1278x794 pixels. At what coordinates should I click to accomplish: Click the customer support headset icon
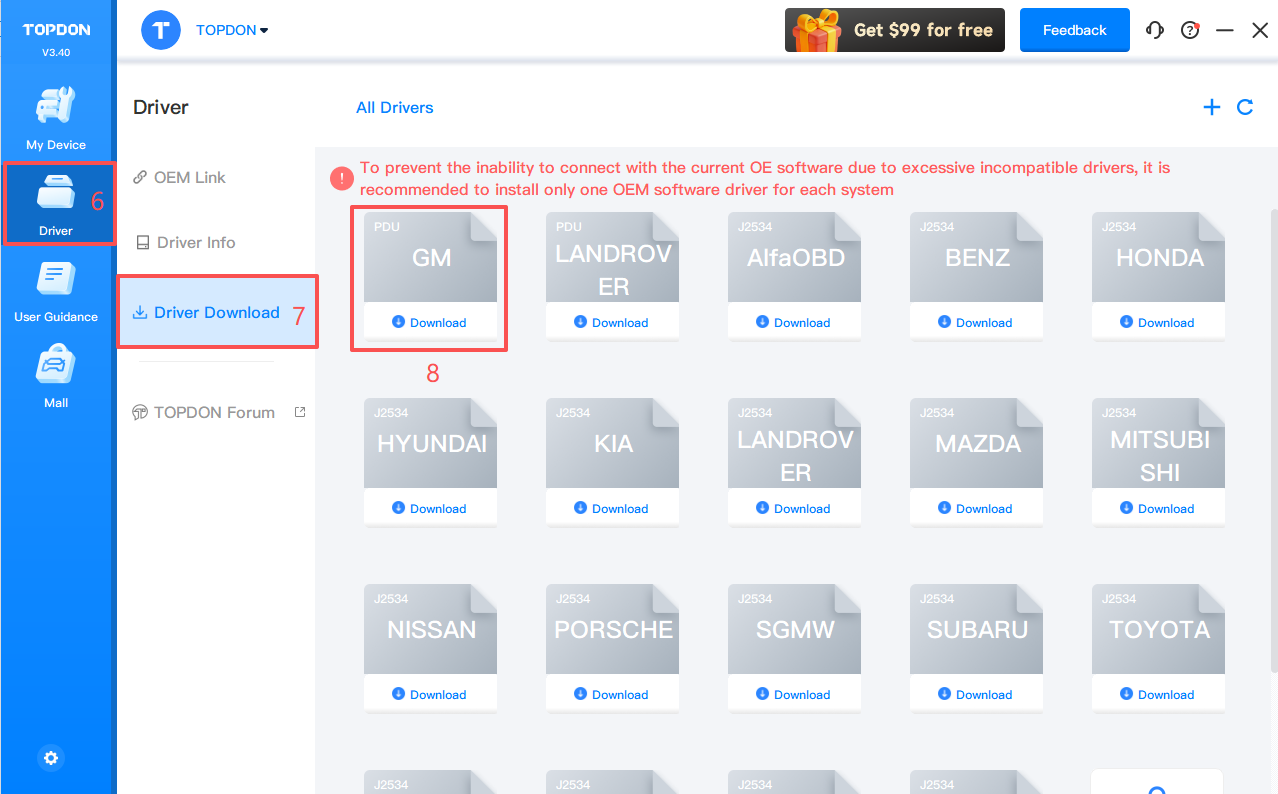pyautogui.click(x=1155, y=30)
